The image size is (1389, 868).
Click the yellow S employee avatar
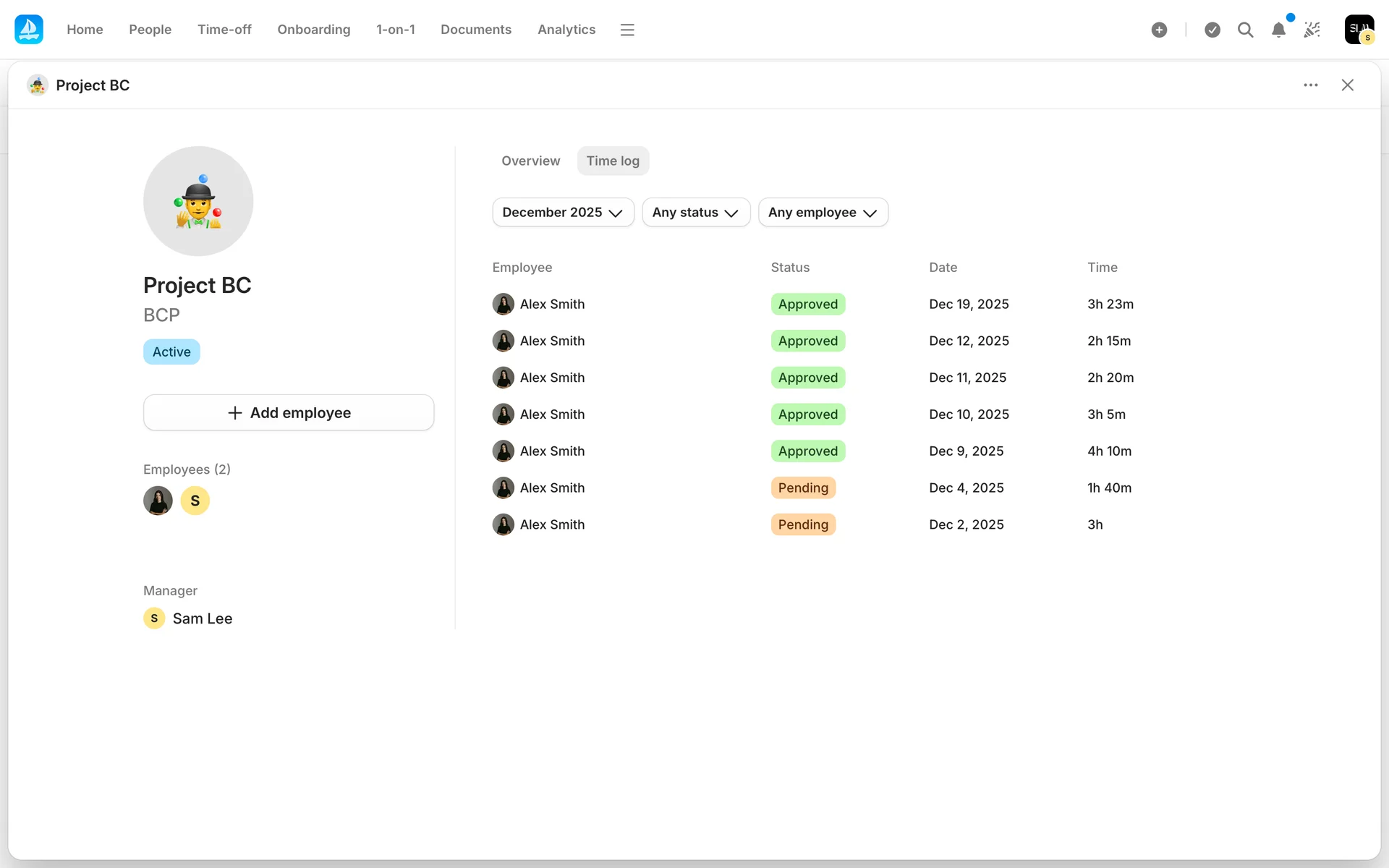click(x=195, y=501)
